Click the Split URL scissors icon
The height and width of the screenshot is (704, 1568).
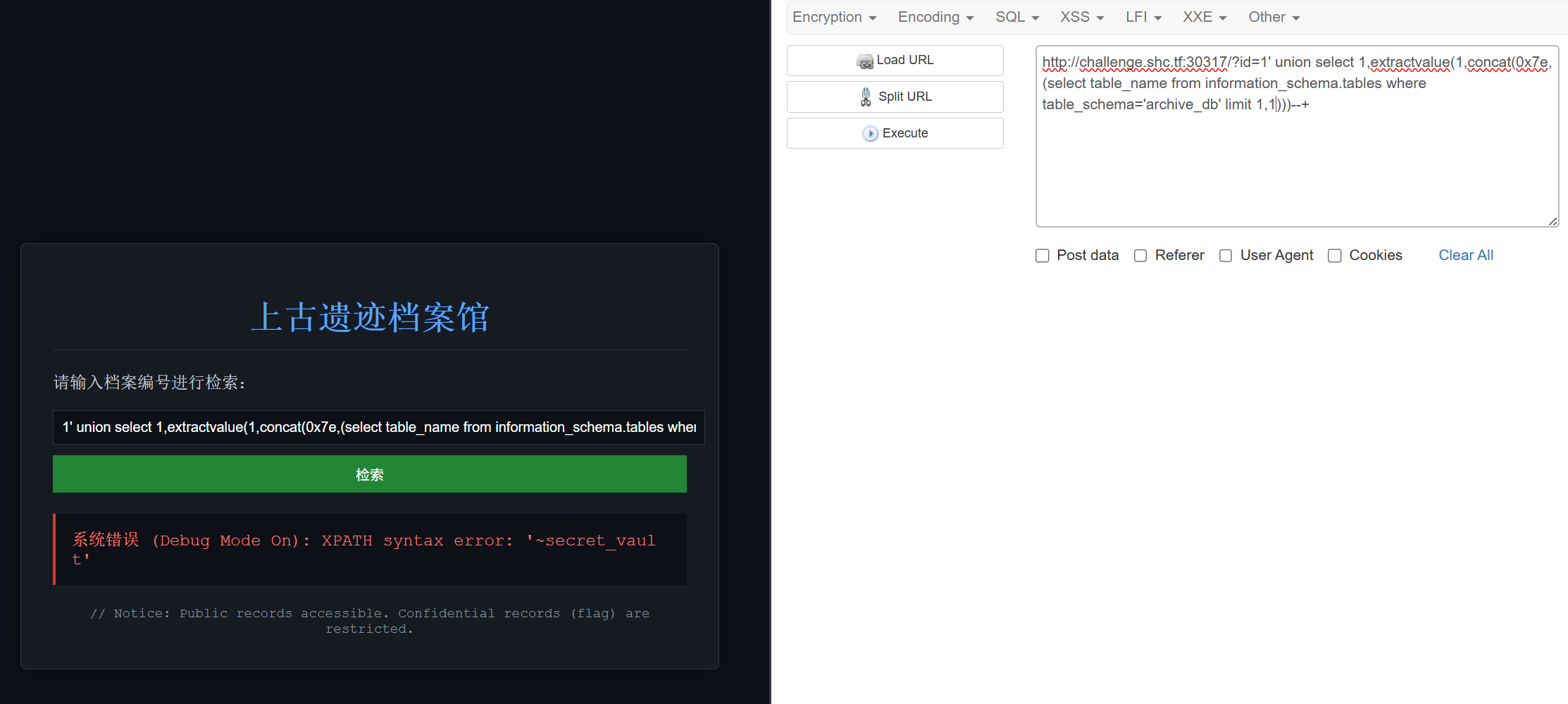point(866,97)
